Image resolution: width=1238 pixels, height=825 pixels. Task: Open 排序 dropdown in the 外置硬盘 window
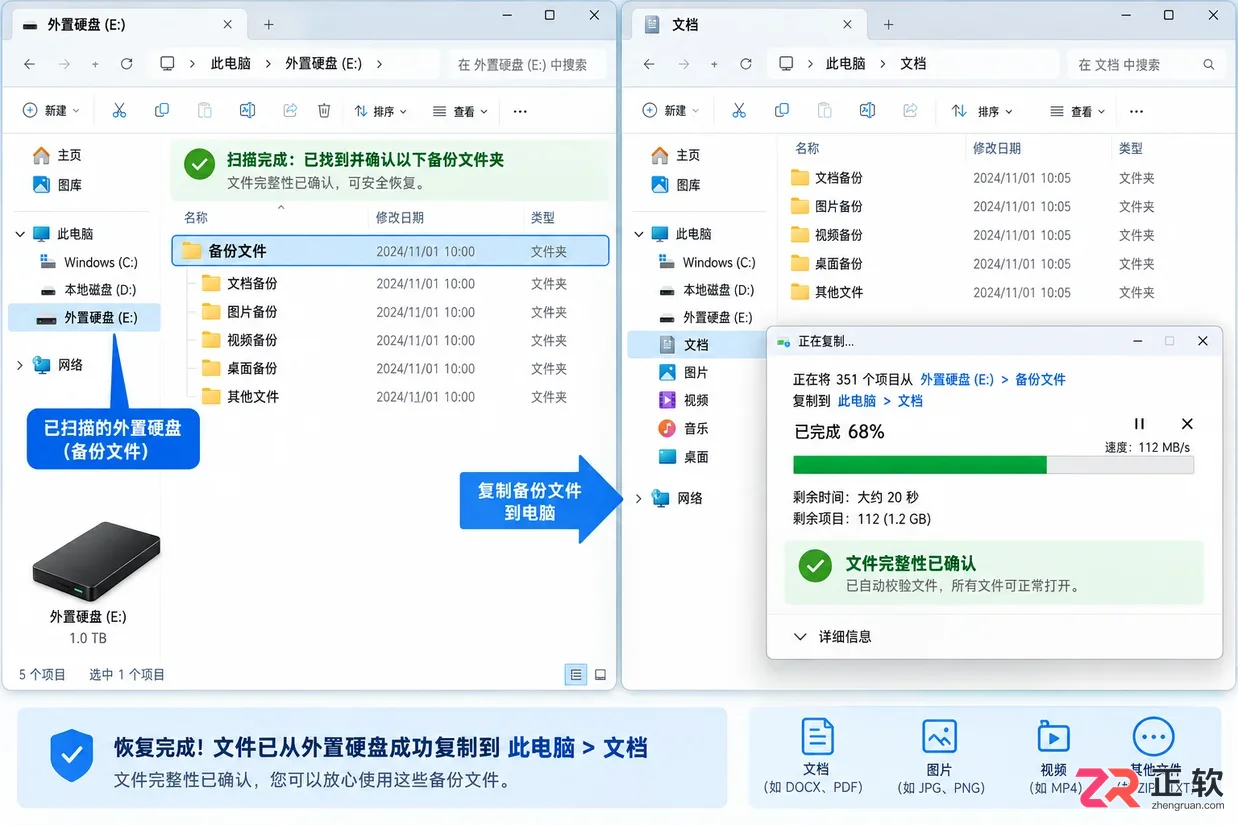[381, 111]
